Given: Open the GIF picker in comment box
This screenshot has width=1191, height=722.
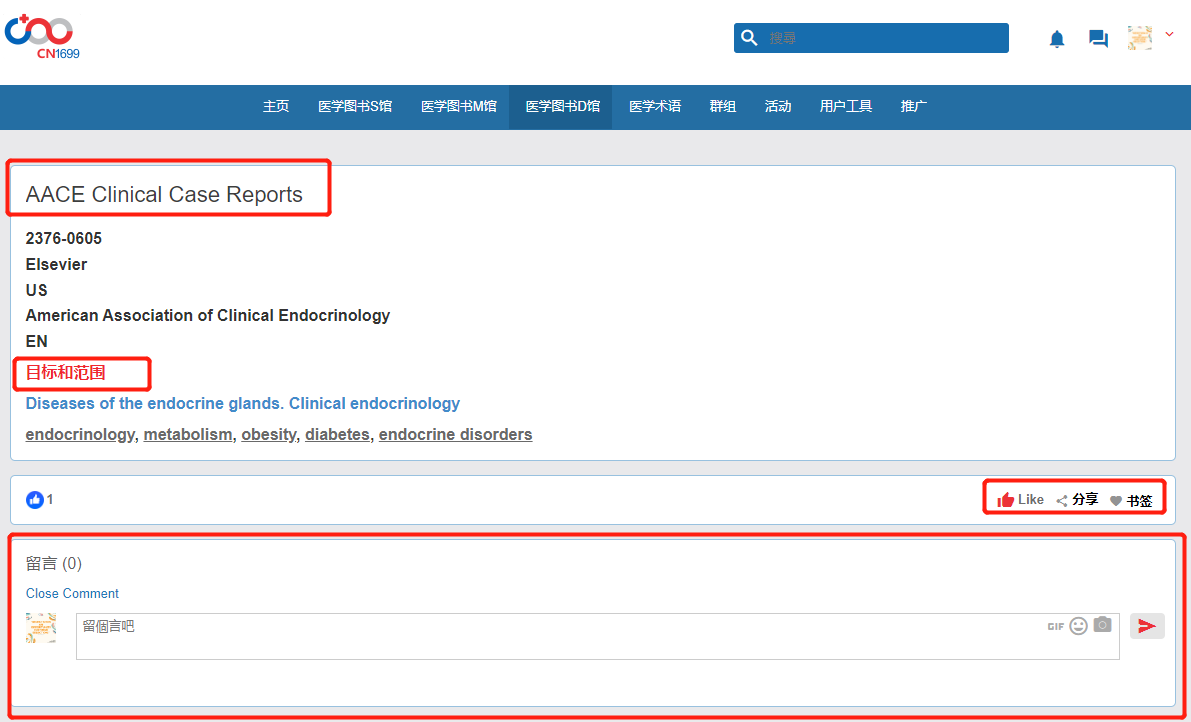Looking at the screenshot, I should point(1055,626).
